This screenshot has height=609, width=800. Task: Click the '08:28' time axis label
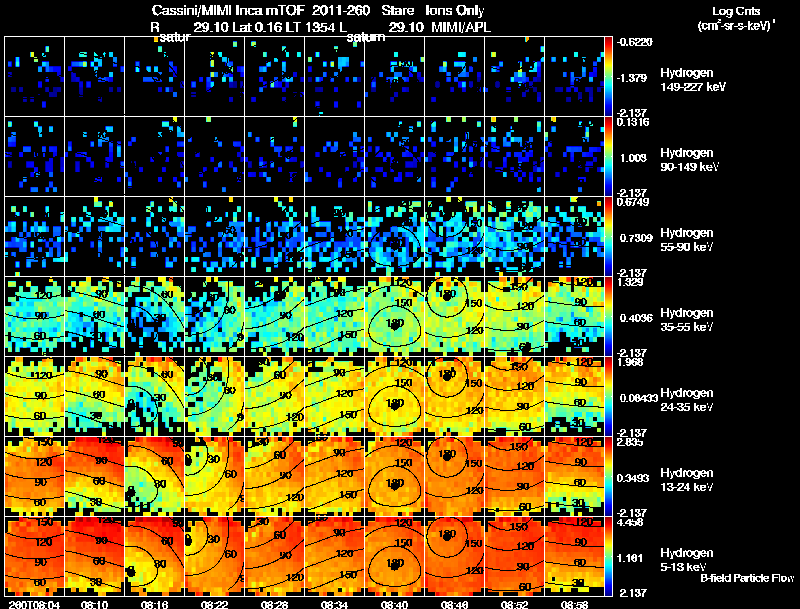274,604
